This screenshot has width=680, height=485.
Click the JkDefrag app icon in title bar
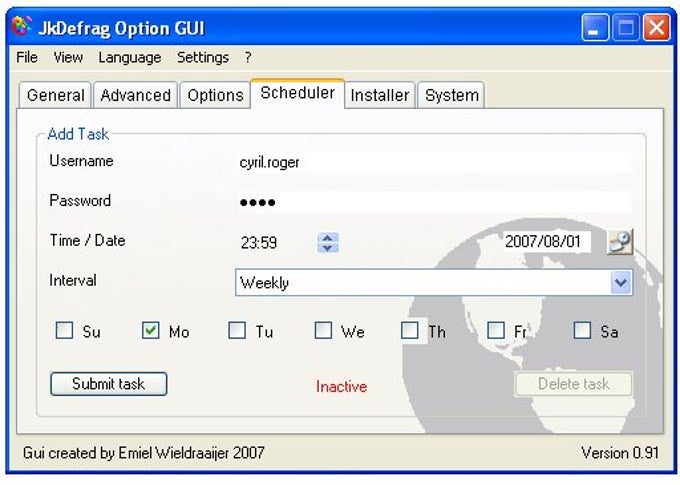(22, 27)
